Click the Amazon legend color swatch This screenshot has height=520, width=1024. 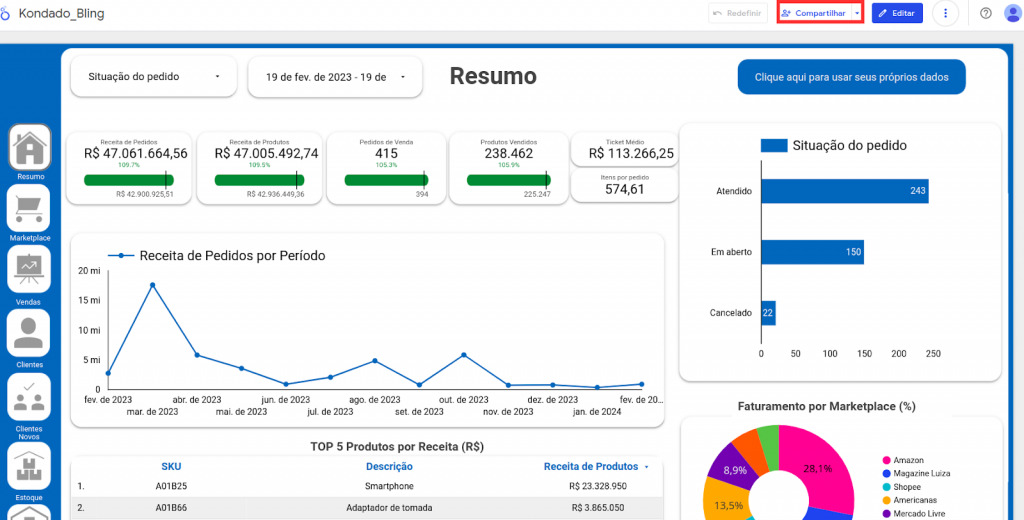(x=887, y=459)
